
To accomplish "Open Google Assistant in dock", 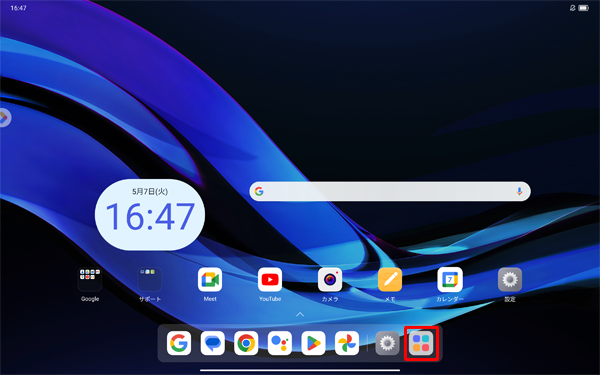I will tap(280, 343).
